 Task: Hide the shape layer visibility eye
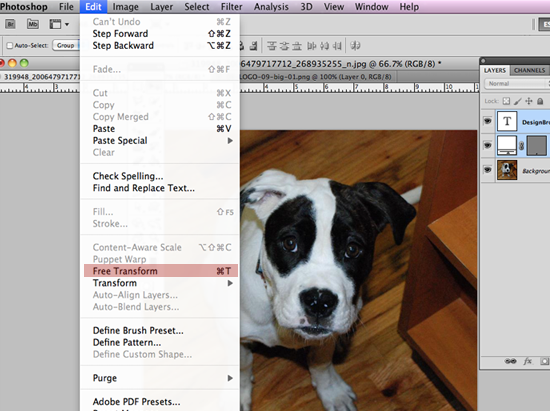click(488, 145)
